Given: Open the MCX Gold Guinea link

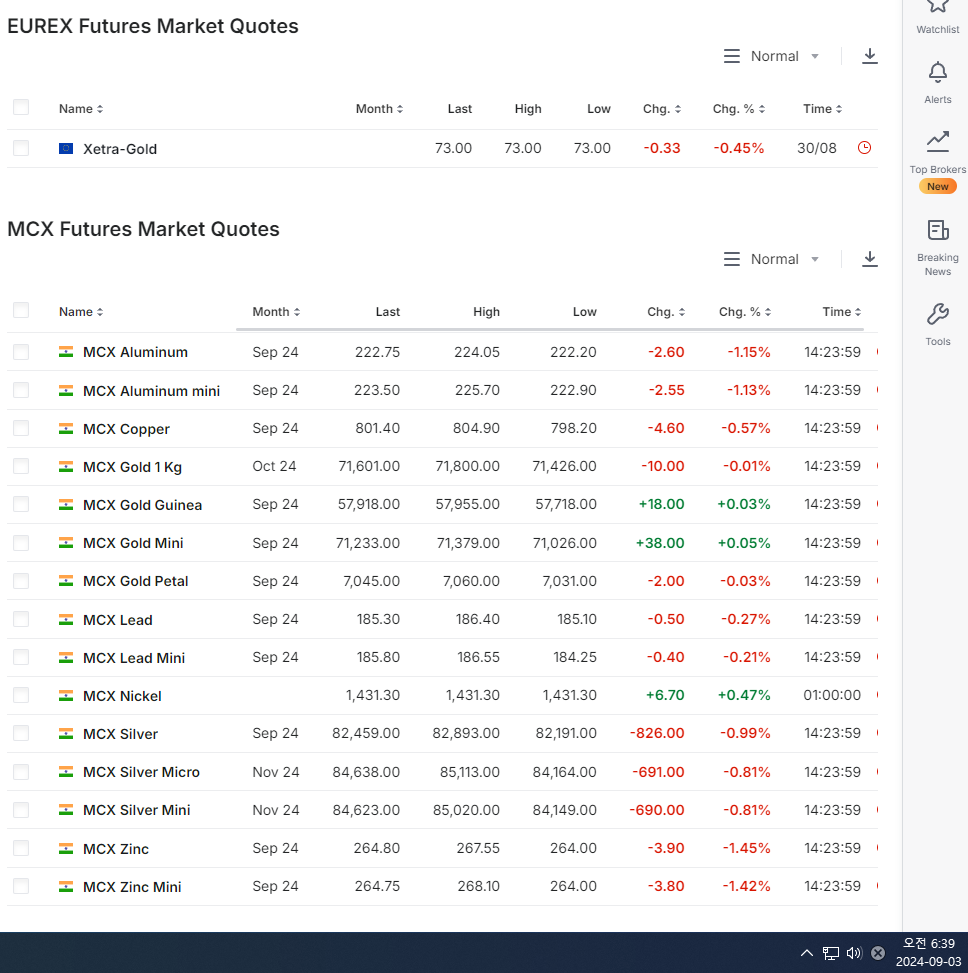Looking at the screenshot, I should 142,505.
